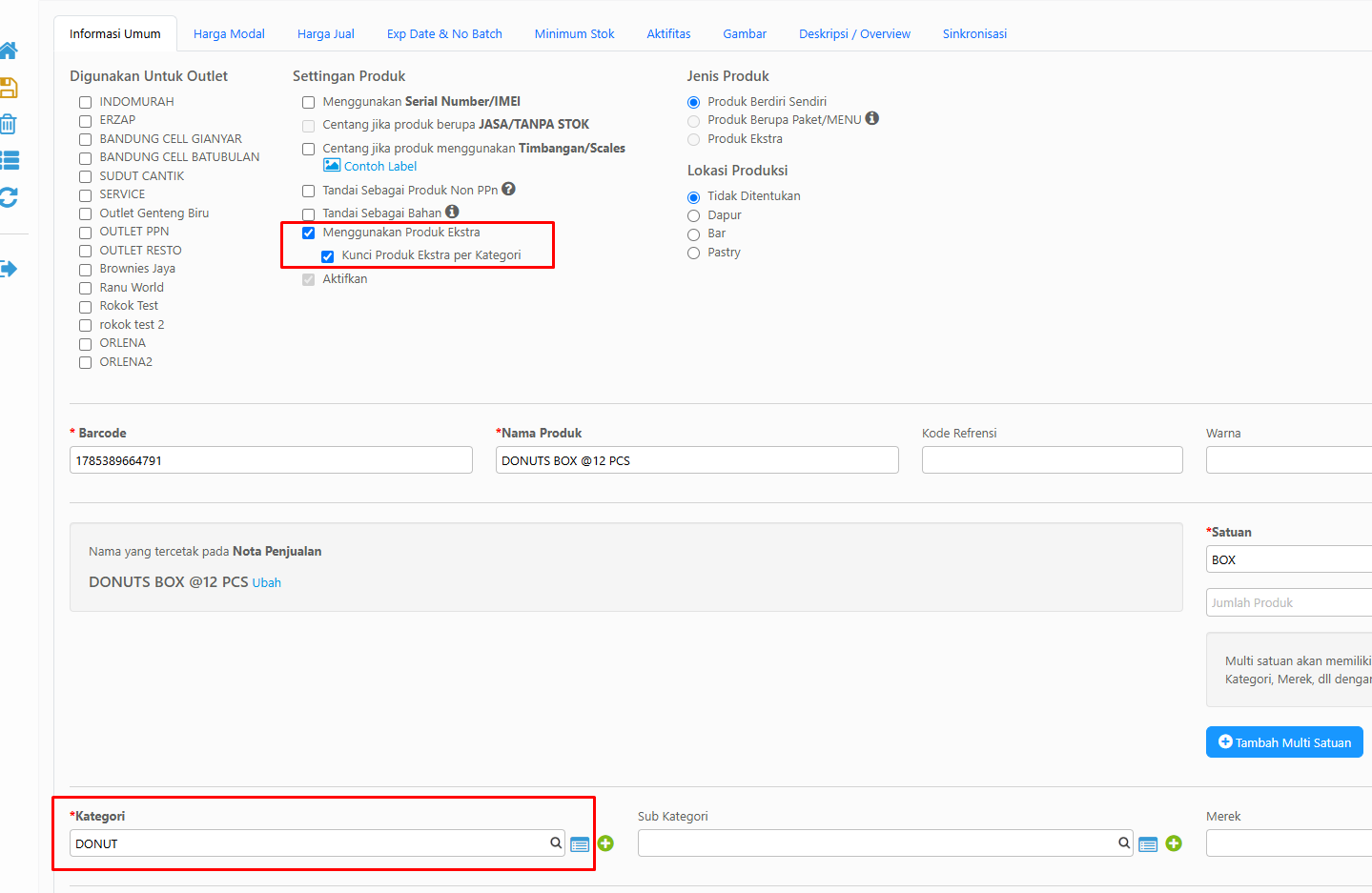Screen dimensions: 1372x893
Task: Select the Informasi Umum tab
Action: point(115,33)
